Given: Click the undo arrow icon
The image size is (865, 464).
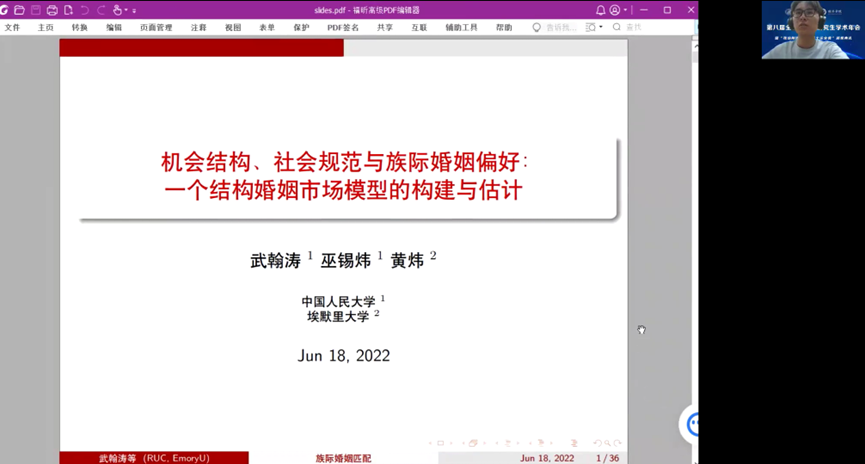Looking at the screenshot, I should [x=83, y=10].
